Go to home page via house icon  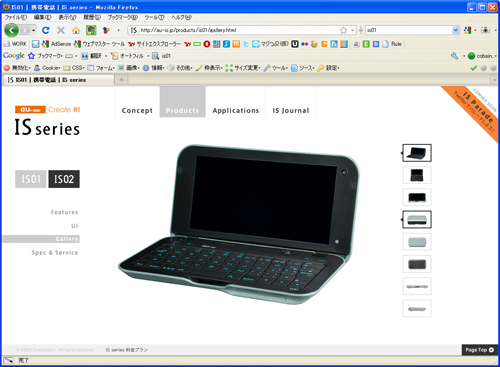[76, 30]
